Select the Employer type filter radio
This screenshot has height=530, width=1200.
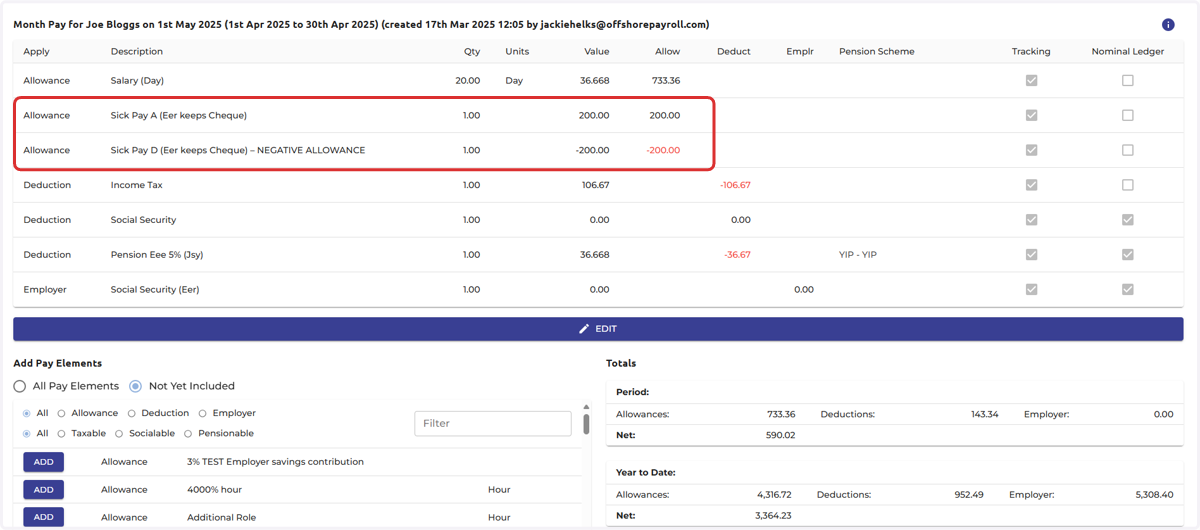click(203, 413)
